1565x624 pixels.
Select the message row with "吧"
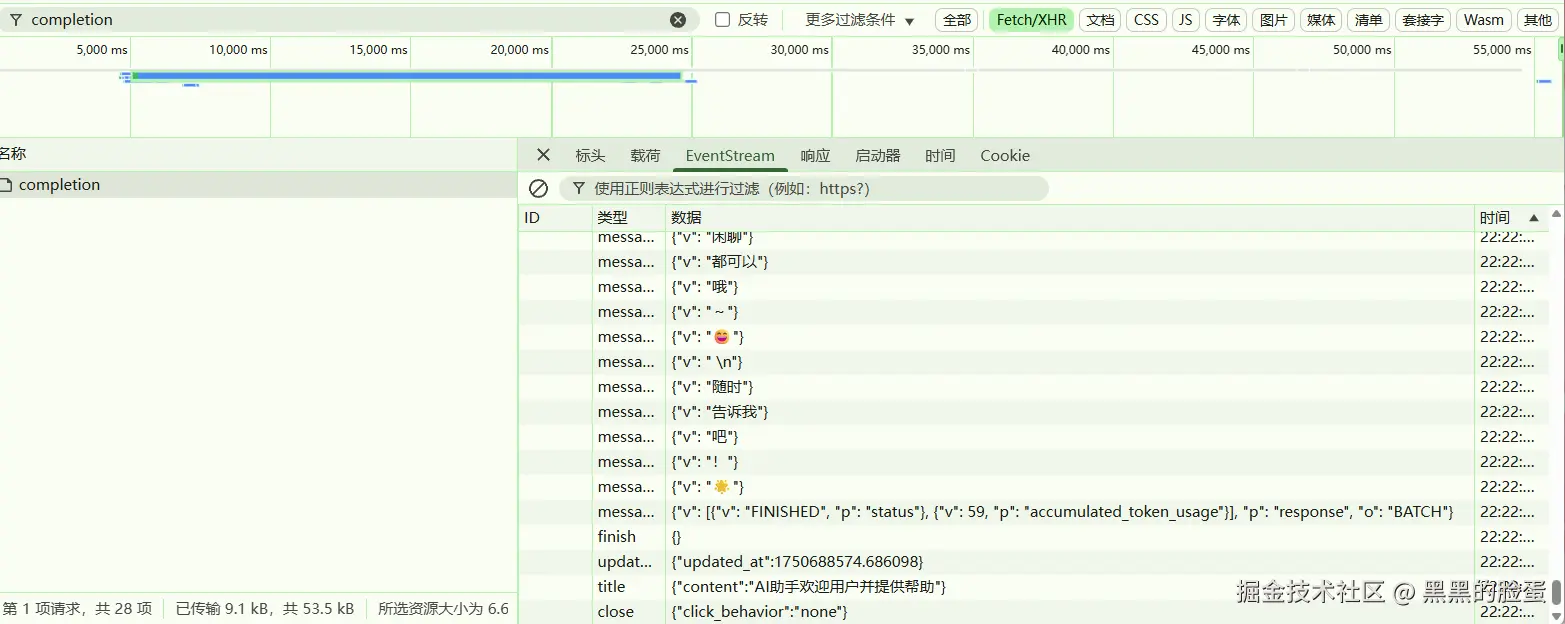[x=1033, y=437]
